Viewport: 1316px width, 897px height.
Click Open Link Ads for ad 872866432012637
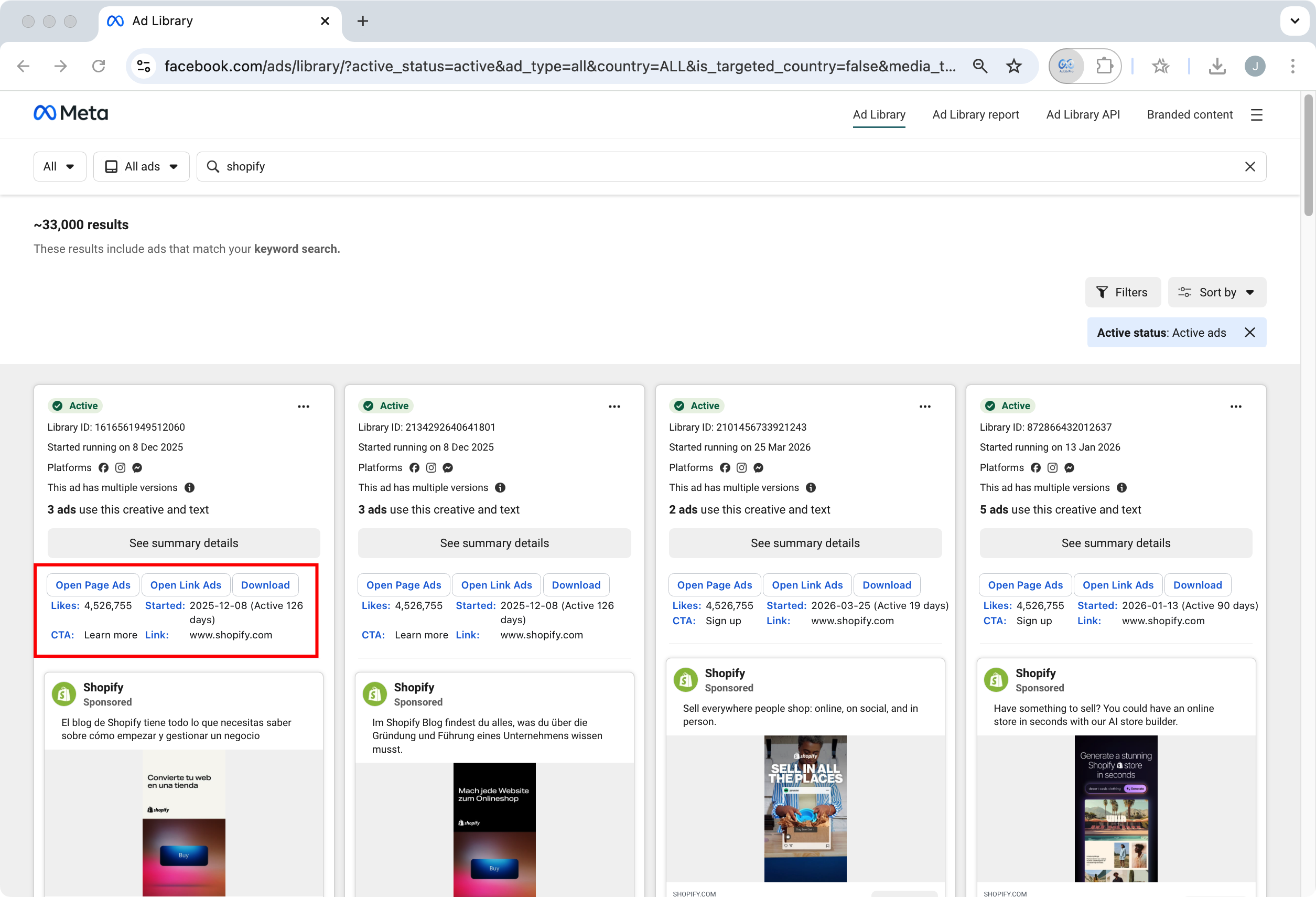point(1118,585)
